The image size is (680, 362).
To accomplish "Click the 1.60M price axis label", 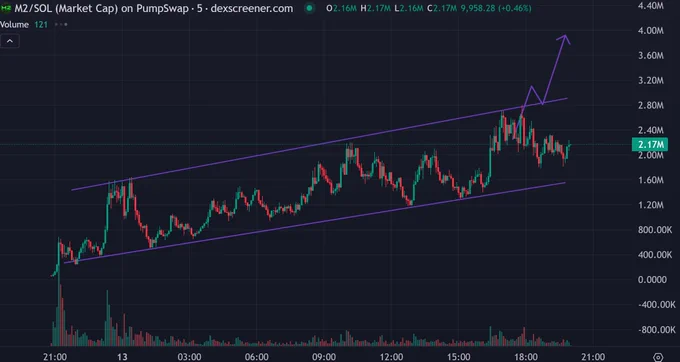I will [x=651, y=180].
